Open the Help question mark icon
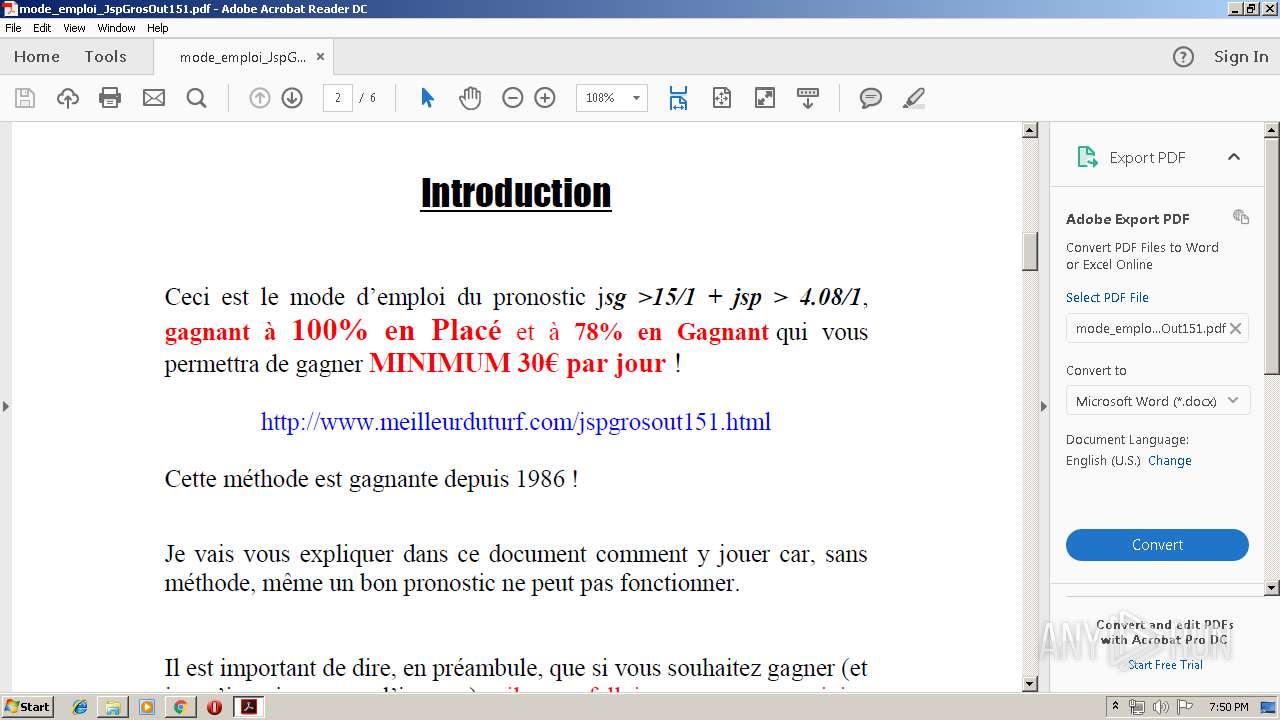 tap(1183, 57)
